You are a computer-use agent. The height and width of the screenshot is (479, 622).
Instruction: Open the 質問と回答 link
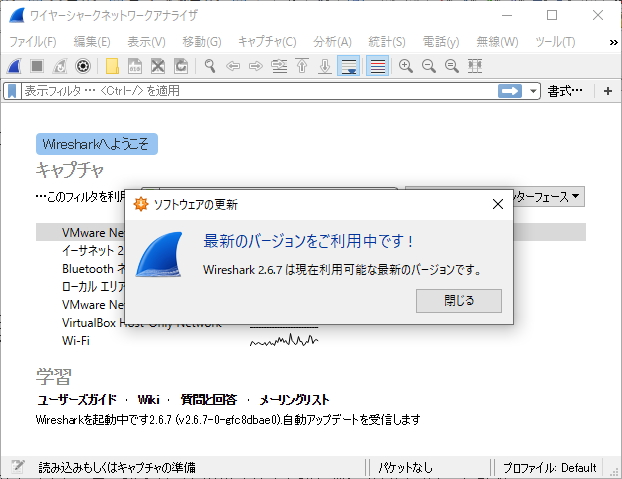[x=209, y=399]
